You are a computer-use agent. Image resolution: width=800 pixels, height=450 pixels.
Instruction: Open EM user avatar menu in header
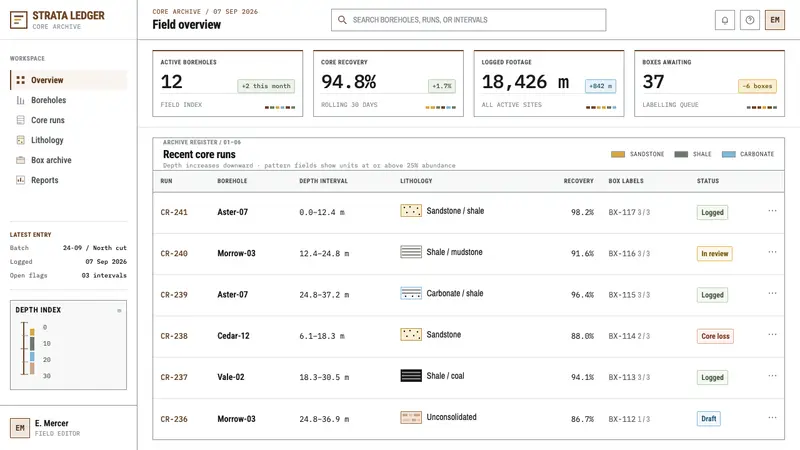(774, 20)
